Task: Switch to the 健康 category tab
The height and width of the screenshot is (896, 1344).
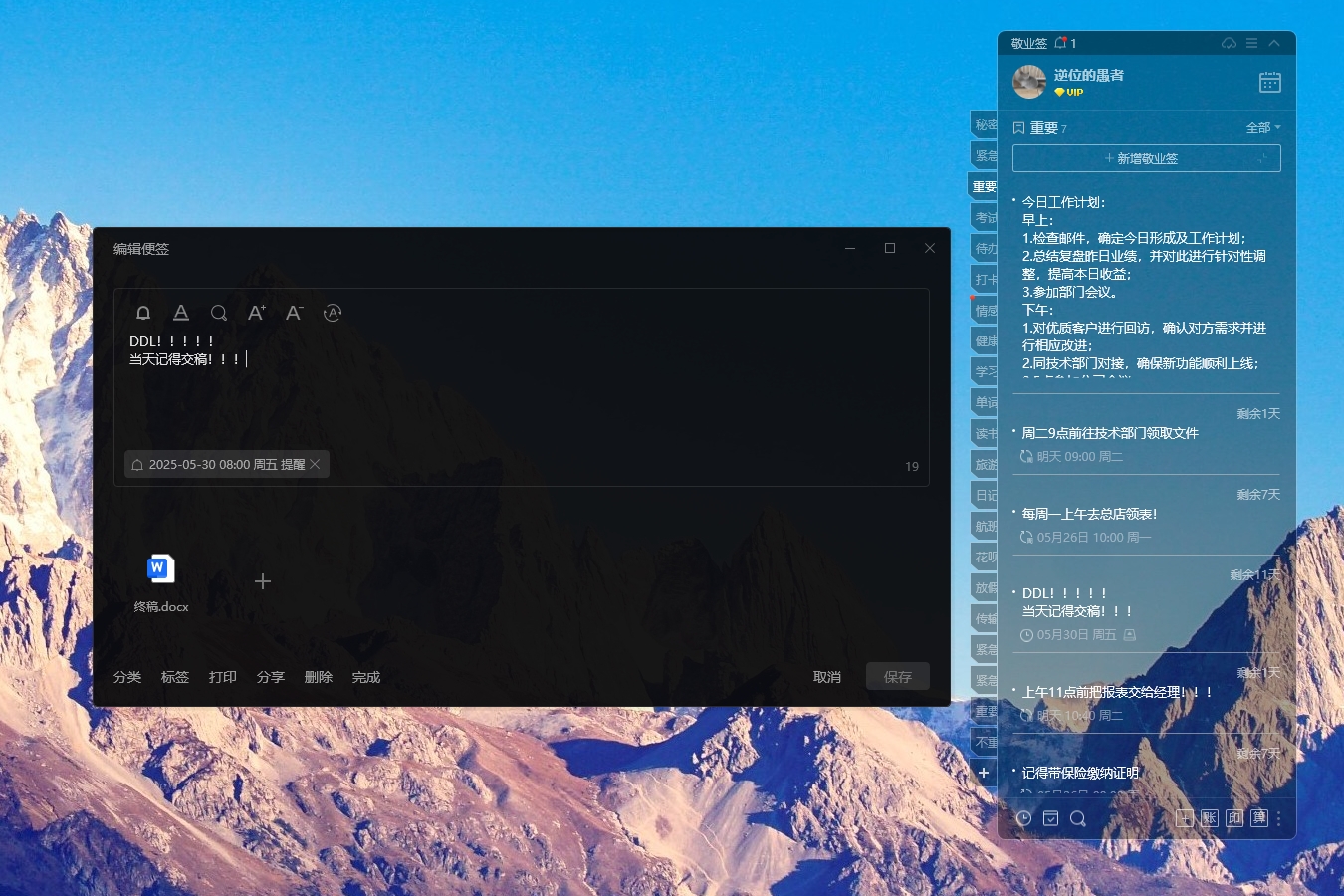Action: point(985,340)
